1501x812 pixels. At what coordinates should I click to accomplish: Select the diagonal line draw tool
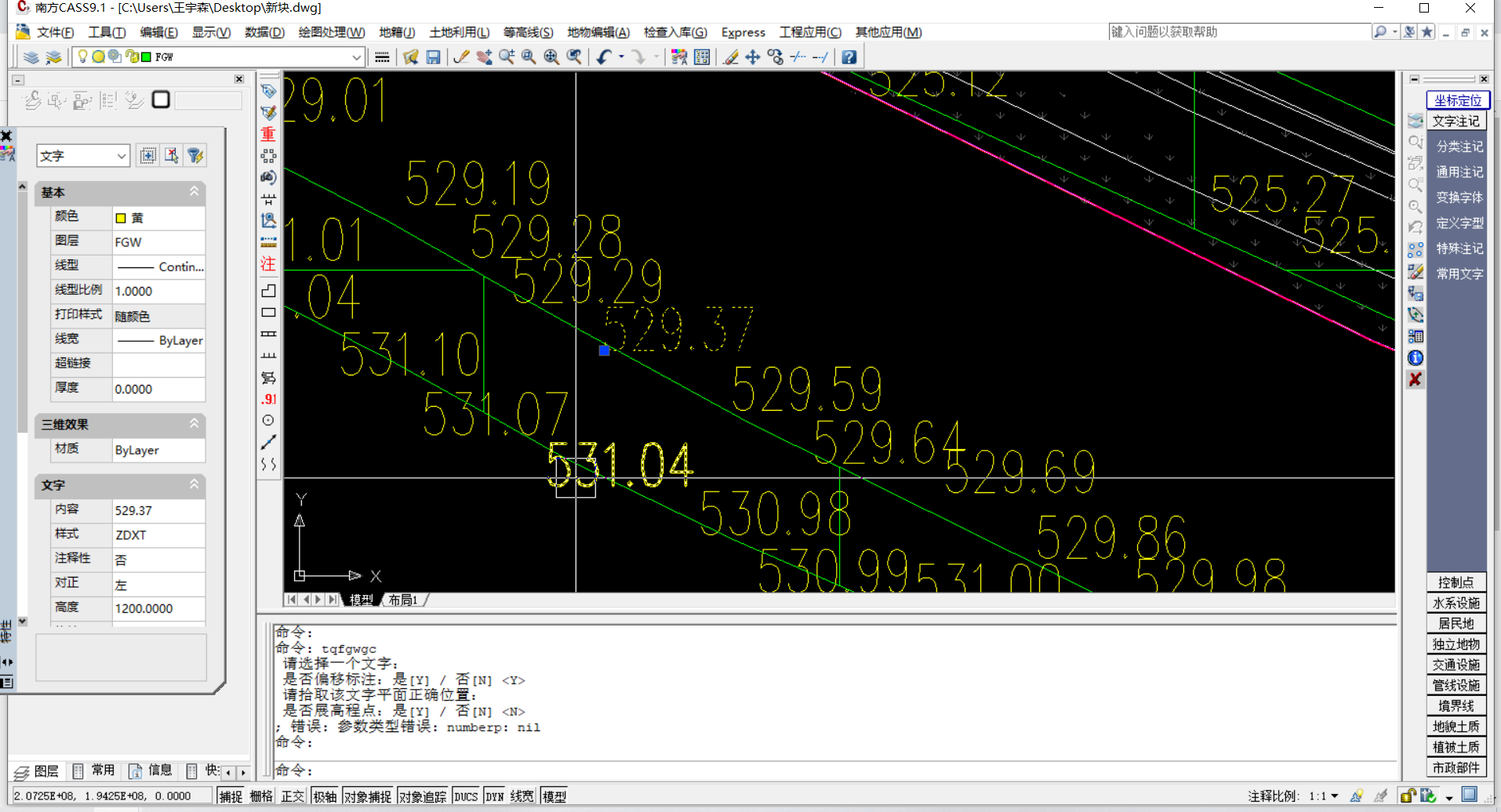[x=268, y=442]
